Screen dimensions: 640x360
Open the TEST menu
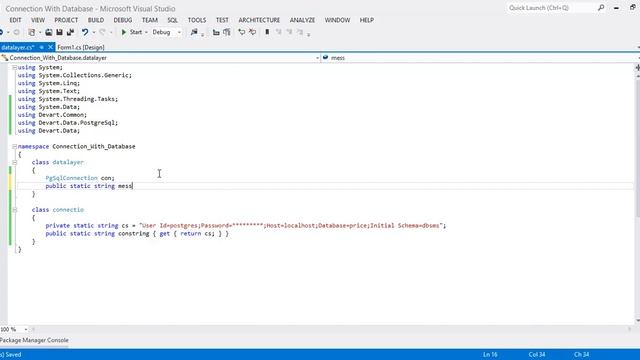[222, 20]
